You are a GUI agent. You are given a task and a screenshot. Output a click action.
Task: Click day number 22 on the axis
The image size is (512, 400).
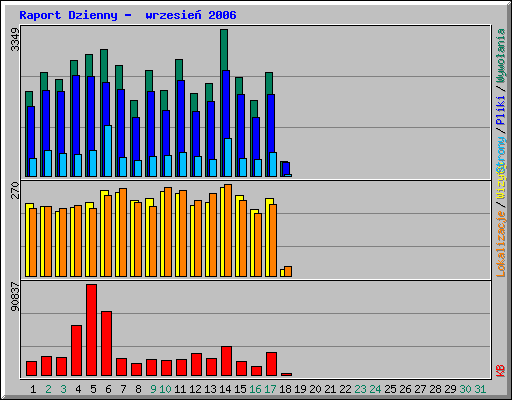coord(345,389)
